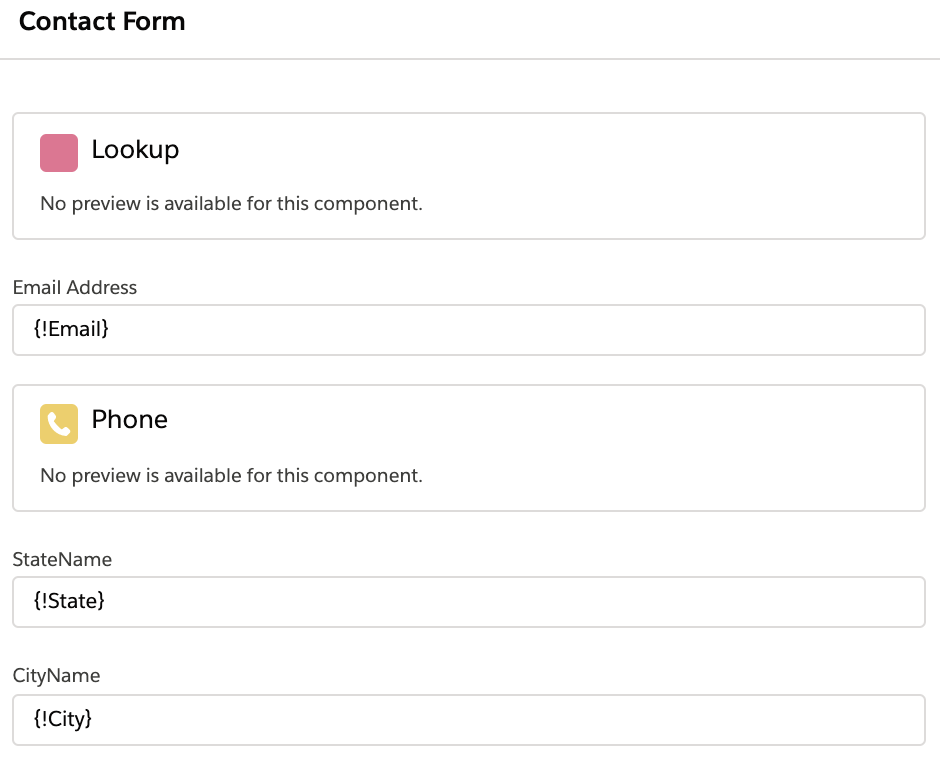Viewport: 940px width, 766px height.
Task: Click the {!State} placeholder value
Action: [69, 601]
